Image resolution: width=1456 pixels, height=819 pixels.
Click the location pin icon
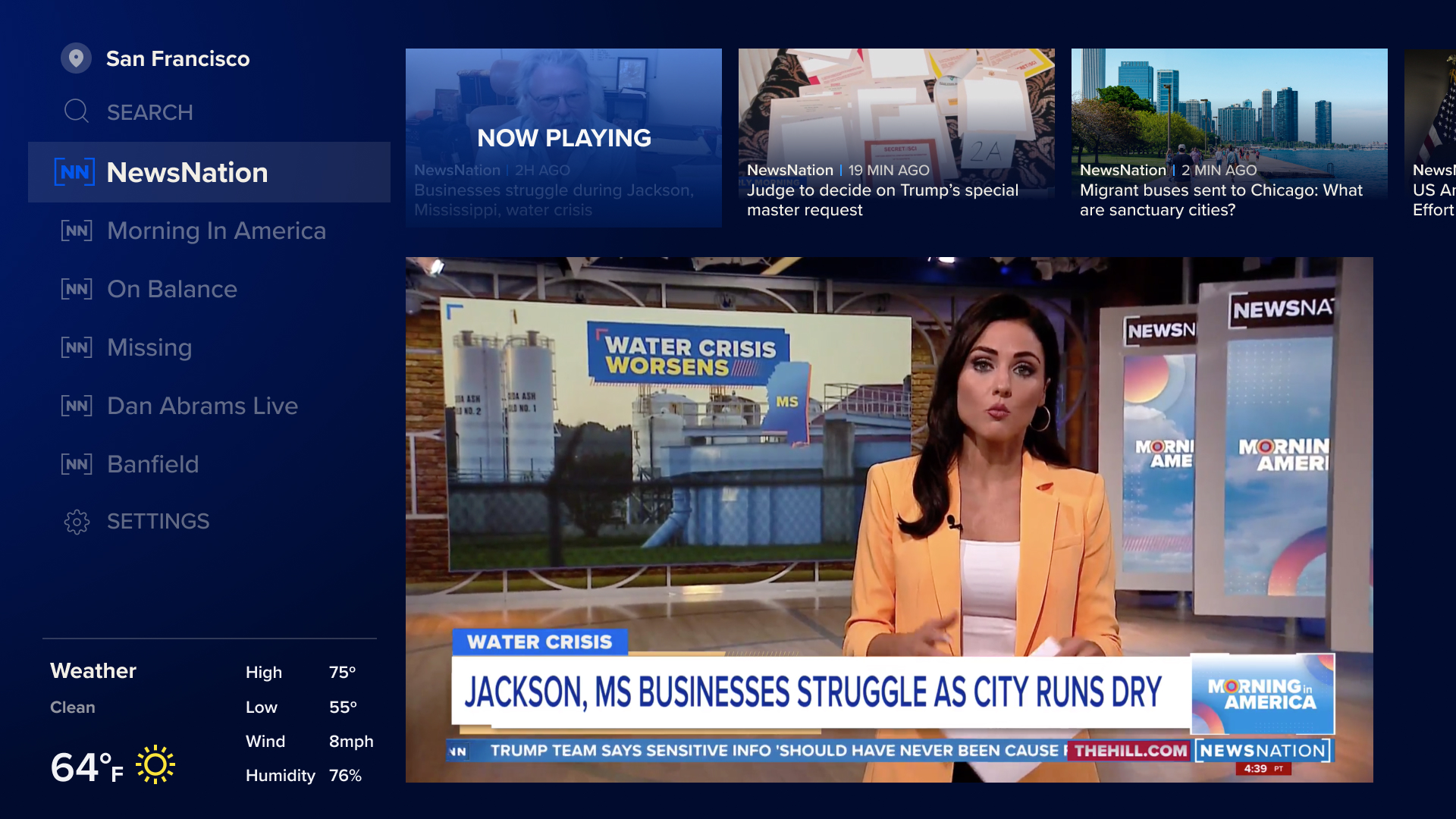[x=76, y=58]
